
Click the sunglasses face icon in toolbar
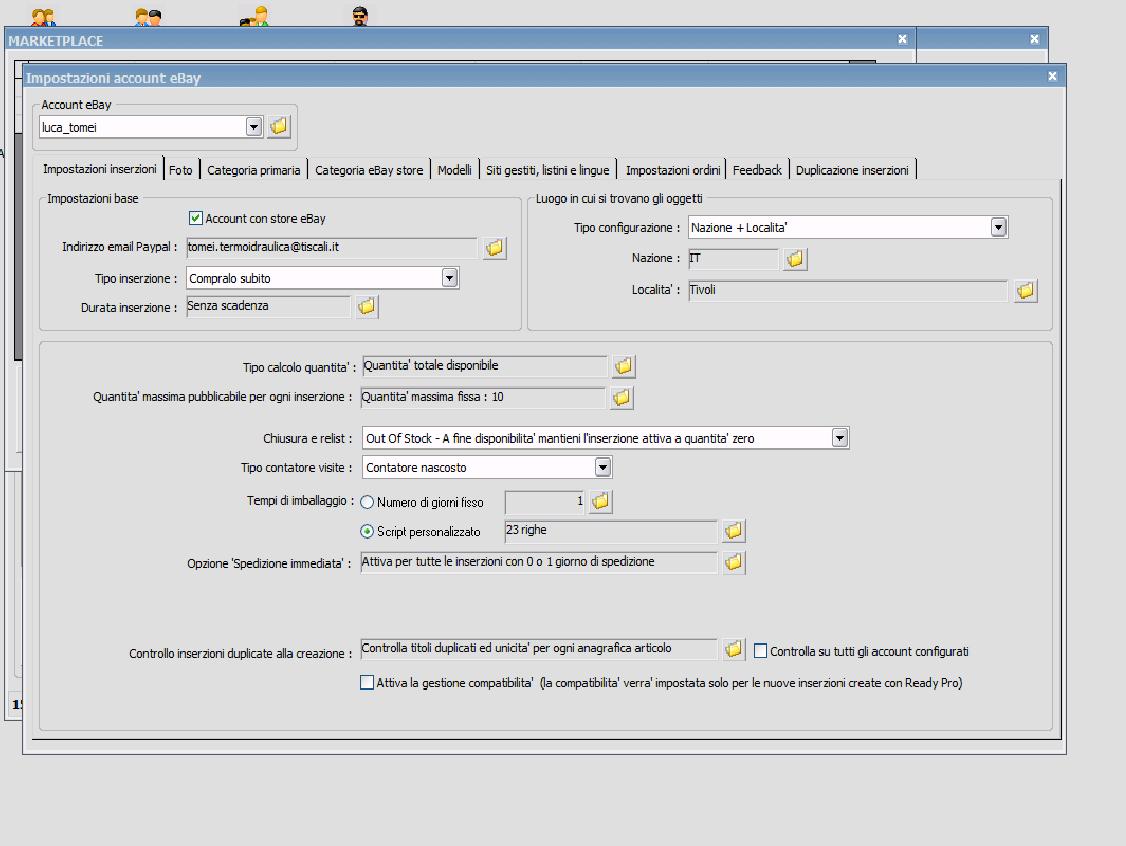360,16
